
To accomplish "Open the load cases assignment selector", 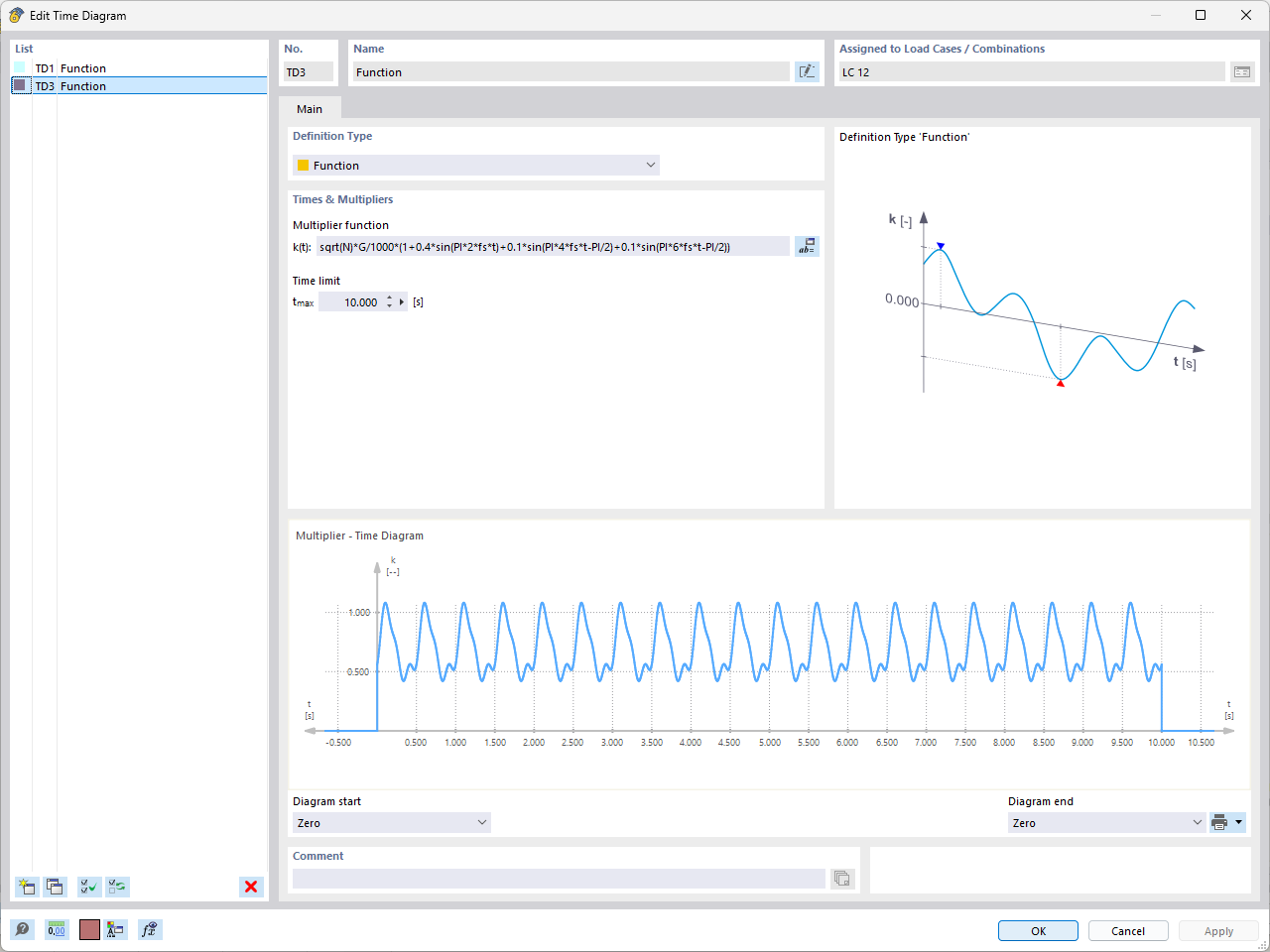I will 1242,70.
